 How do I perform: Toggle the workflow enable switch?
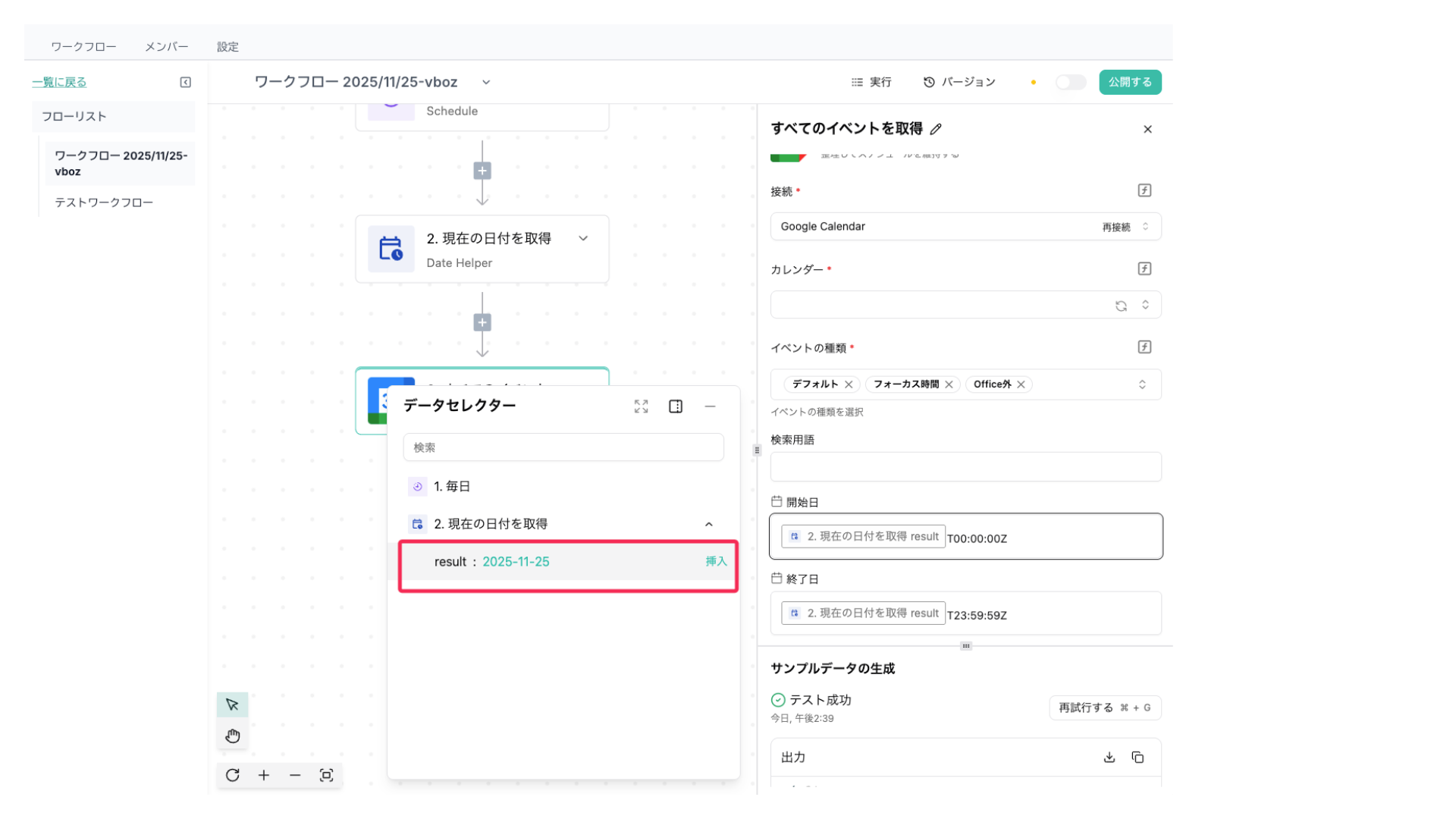click(1070, 82)
